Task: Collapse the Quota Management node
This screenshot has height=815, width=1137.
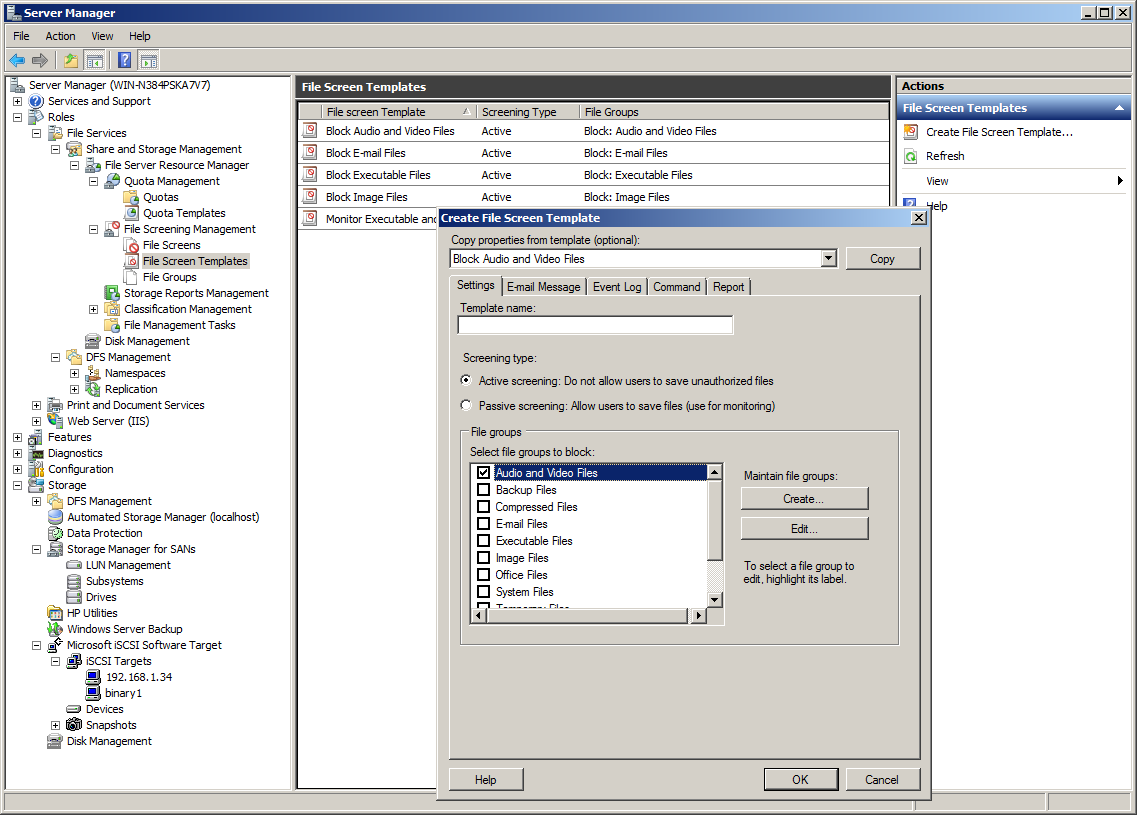Action: [94, 181]
